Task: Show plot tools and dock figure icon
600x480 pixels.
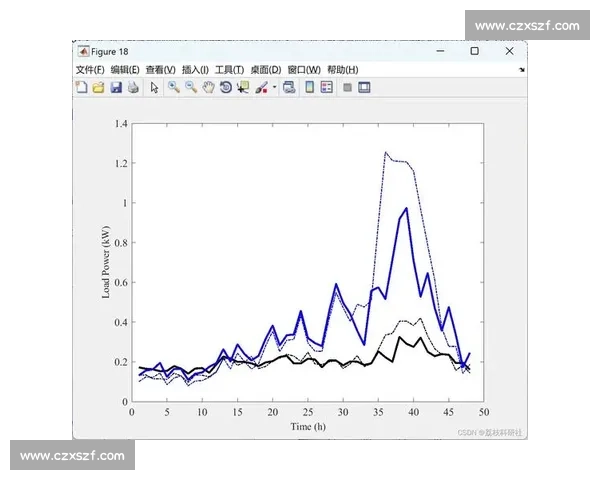Action: (x=364, y=87)
